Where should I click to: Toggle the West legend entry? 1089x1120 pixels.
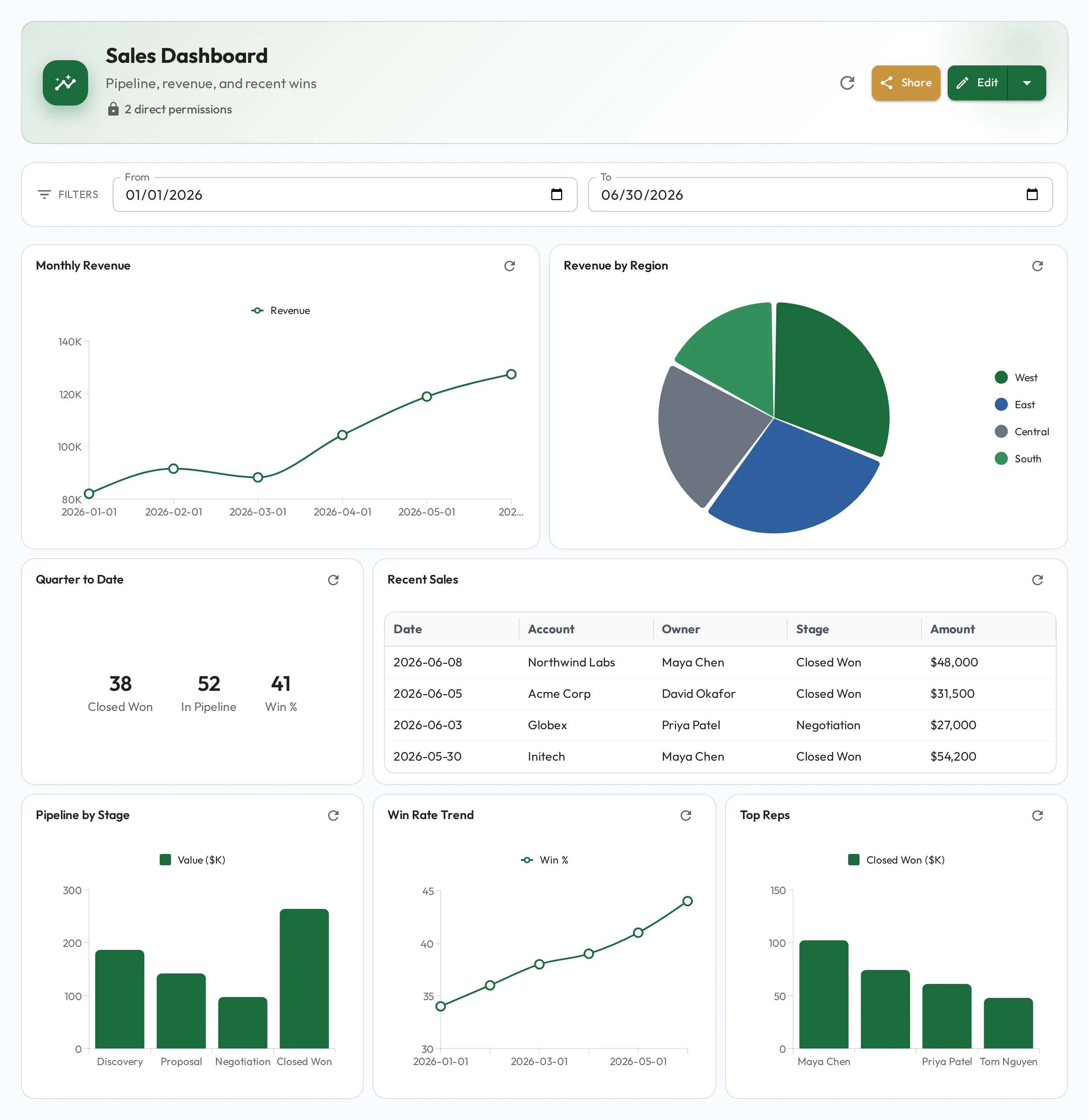[x=1016, y=377]
